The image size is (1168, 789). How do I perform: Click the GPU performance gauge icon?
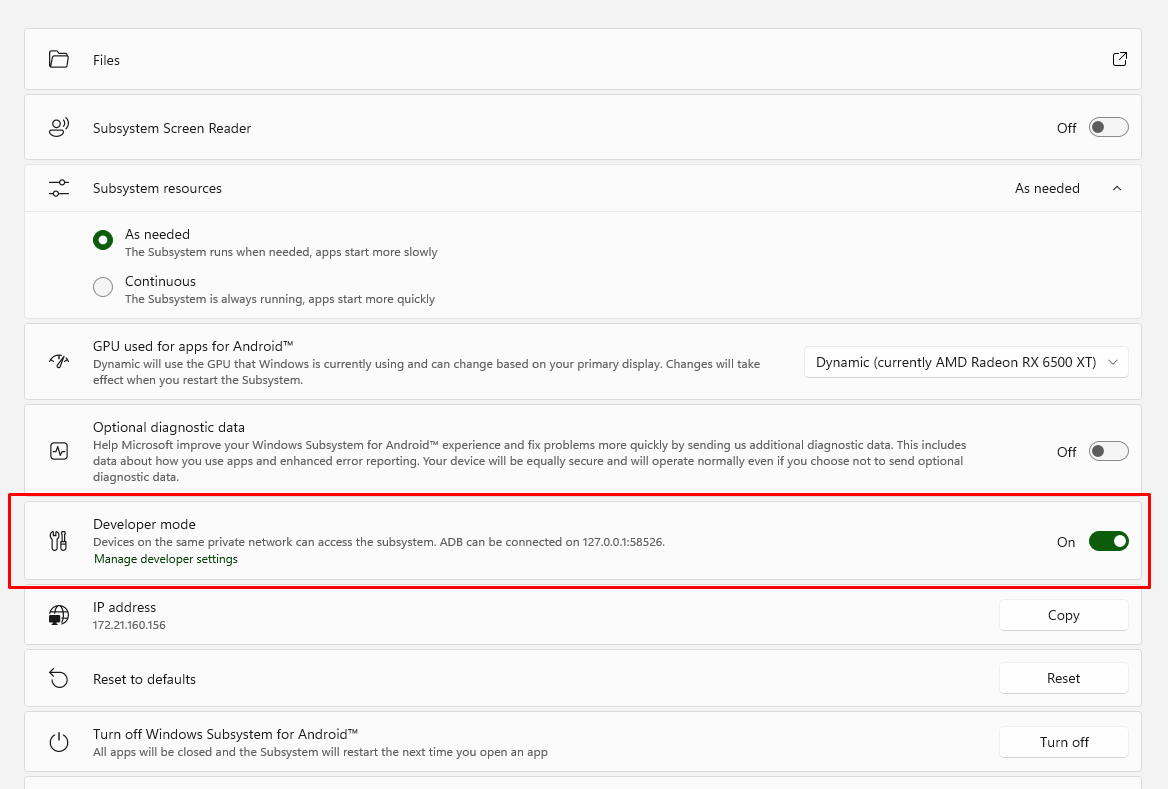(59, 362)
